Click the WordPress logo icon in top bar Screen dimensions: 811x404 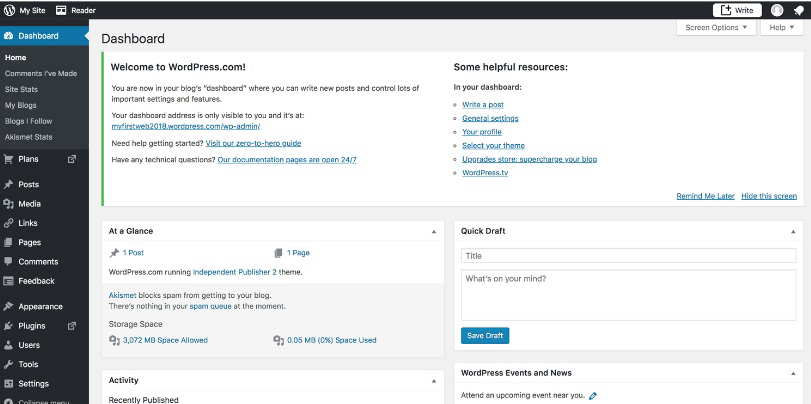(9, 10)
